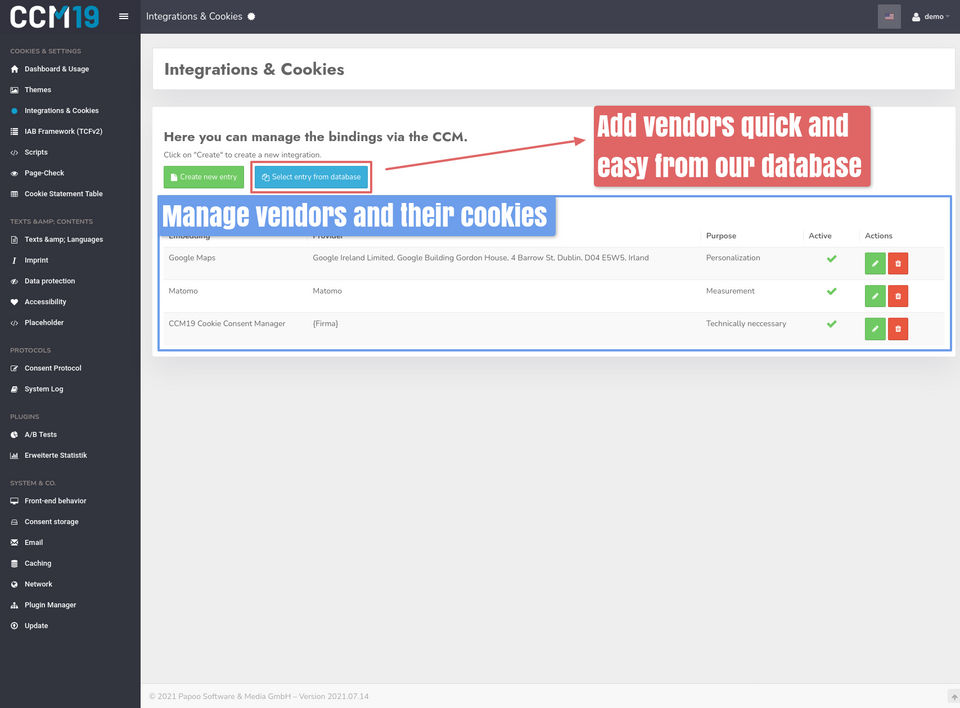
Task: Open Integrations & Cookies sidebar item
Action: pos(61,111)
